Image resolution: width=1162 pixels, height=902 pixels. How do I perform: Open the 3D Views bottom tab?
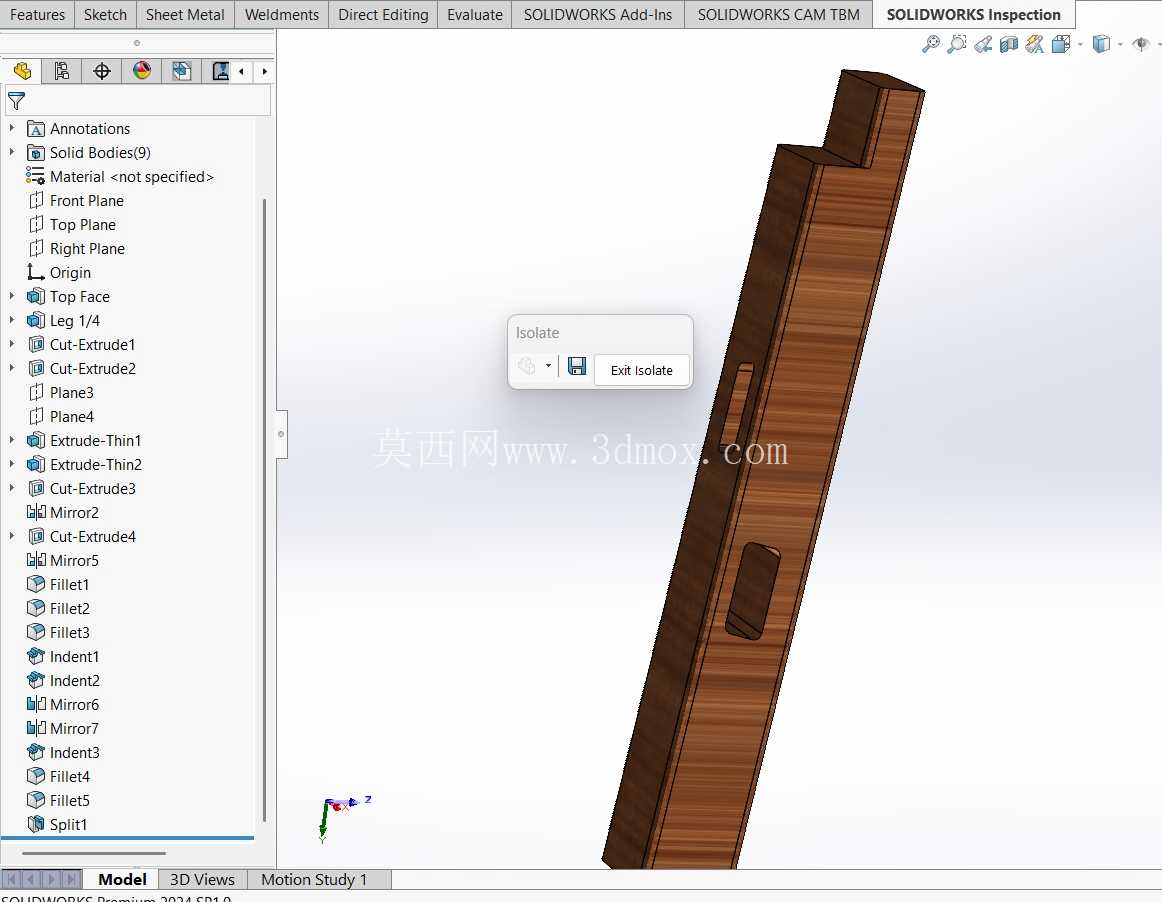[x=202, y=879]
